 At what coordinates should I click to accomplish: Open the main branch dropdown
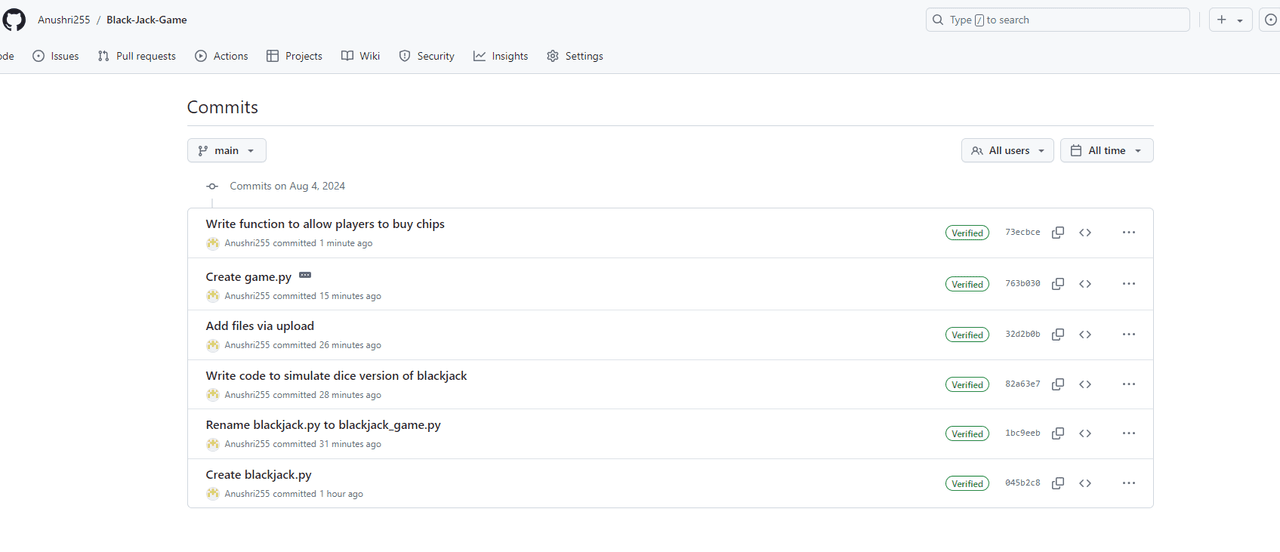click(227, 151)
